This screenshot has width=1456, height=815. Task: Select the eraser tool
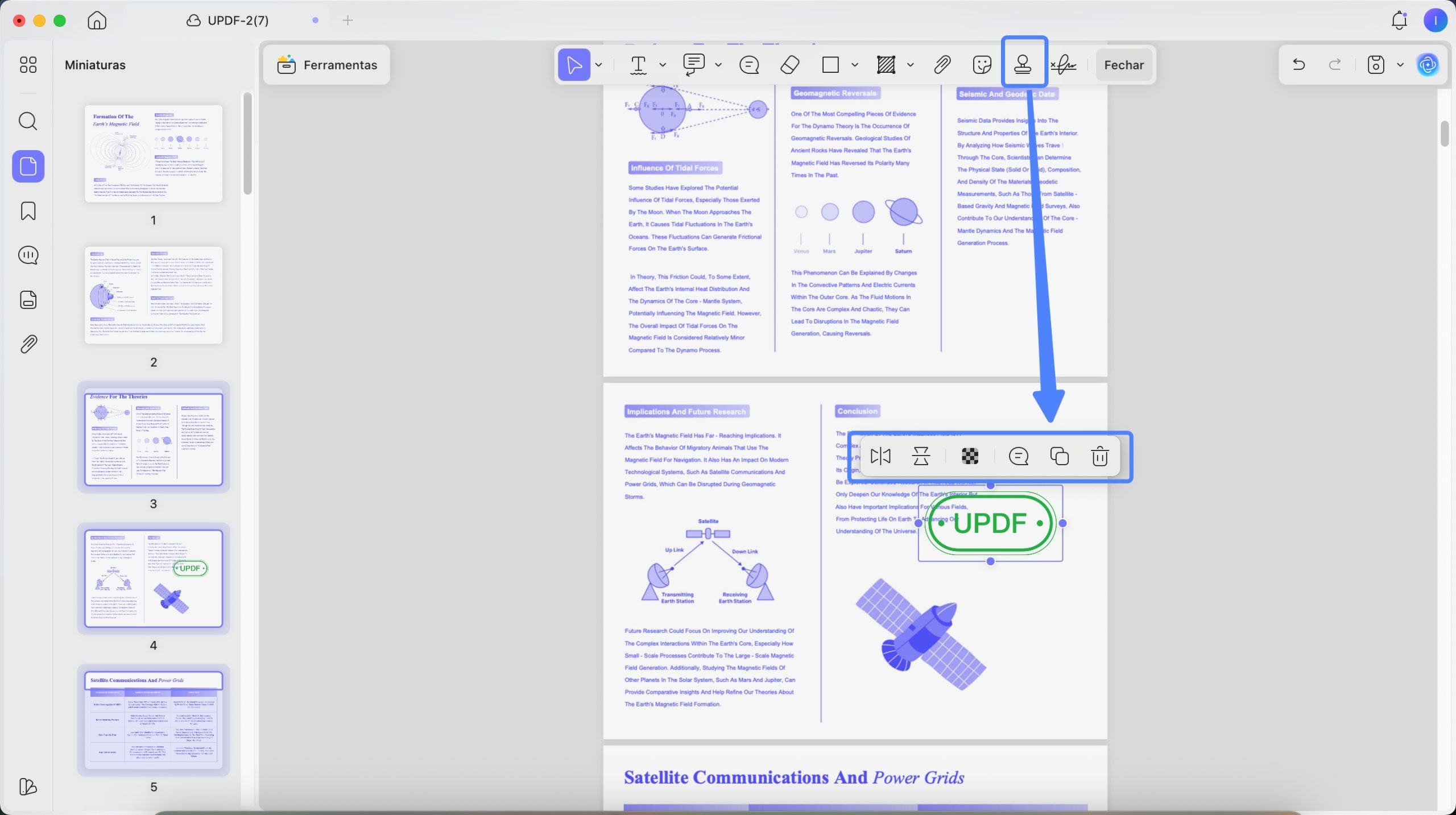pyautogui.click(x=789, y=65)
